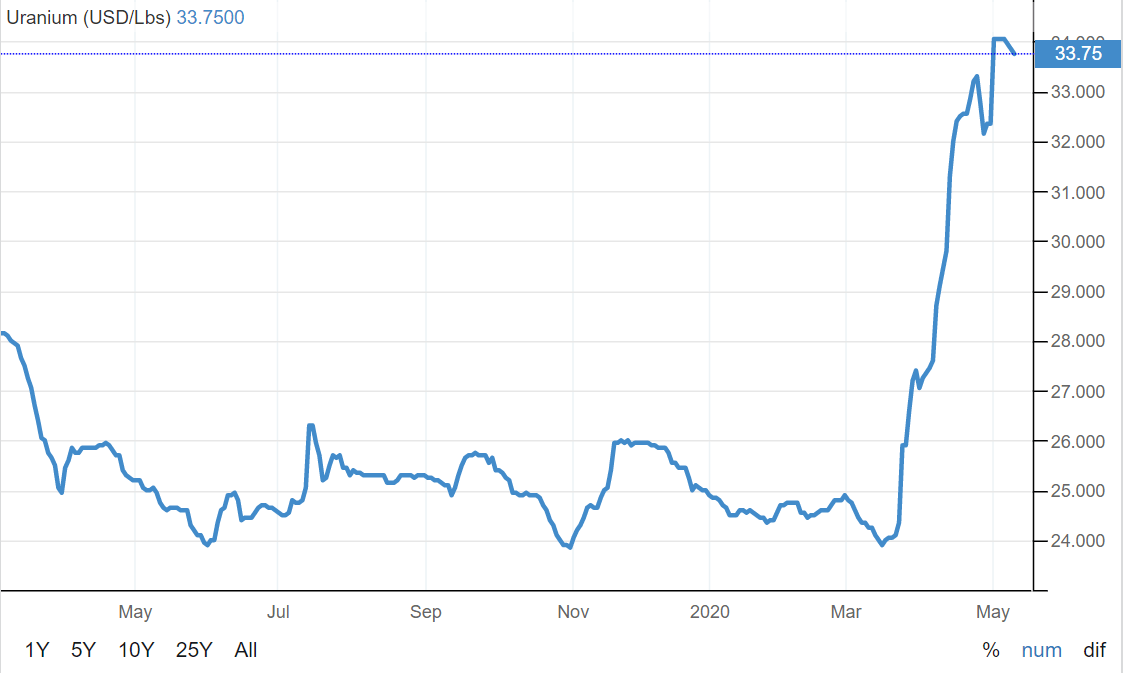Click the 28.000 price axis label
The height and width of the screenshot is (673, 1135).
coord(1078,341)
